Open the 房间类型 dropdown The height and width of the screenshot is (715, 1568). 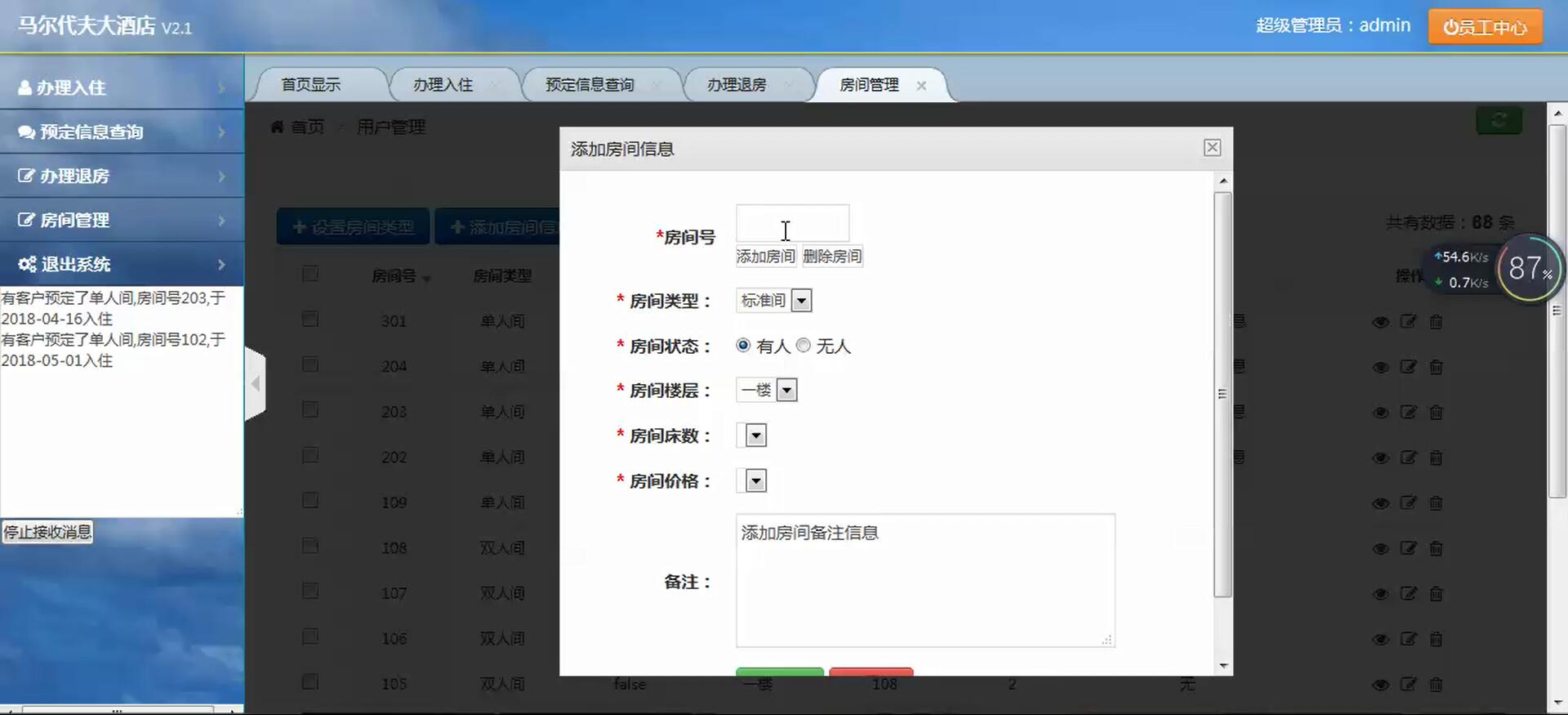(773, 301)
